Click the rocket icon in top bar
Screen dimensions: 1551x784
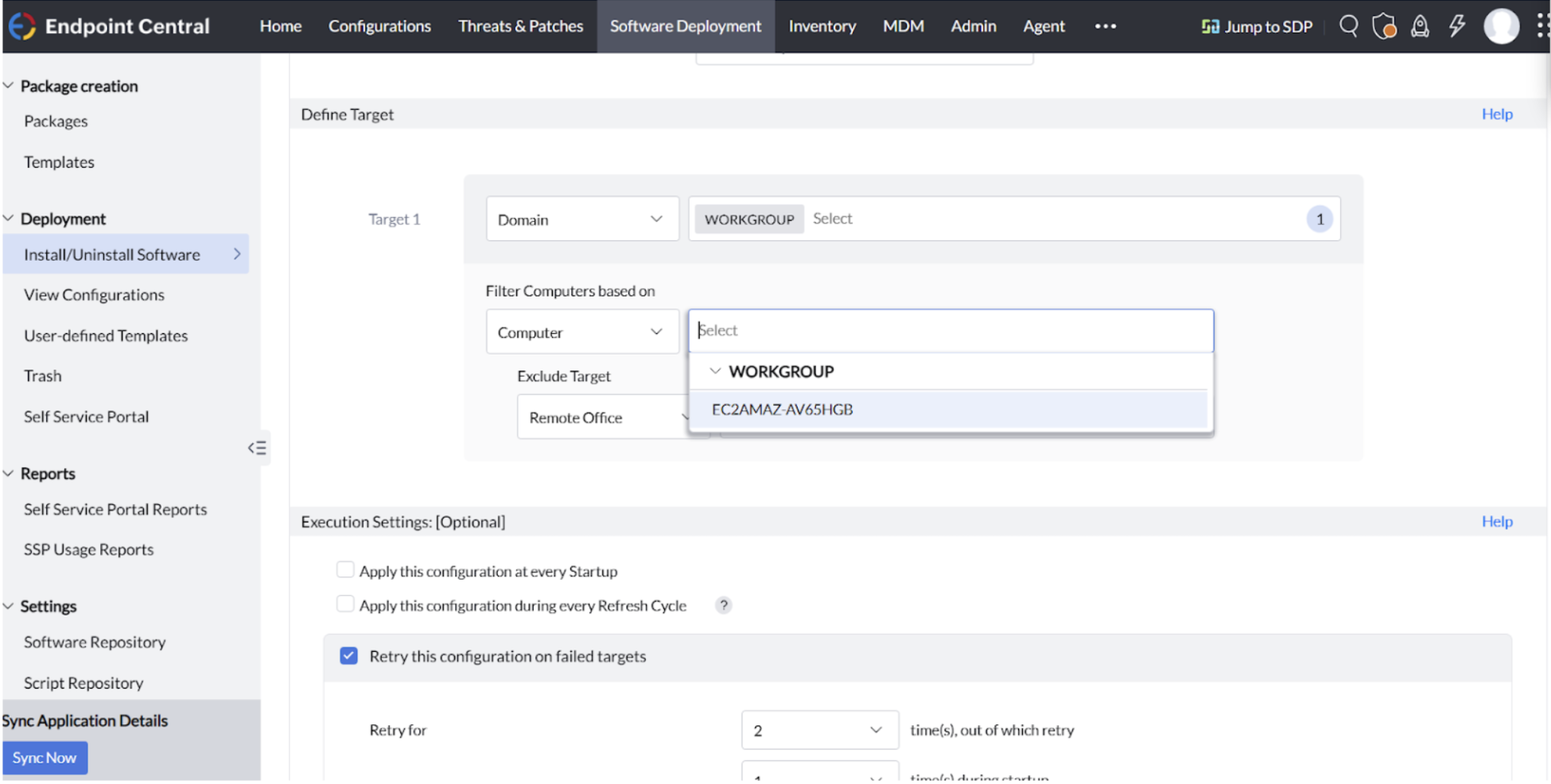tap(1420, 26)
